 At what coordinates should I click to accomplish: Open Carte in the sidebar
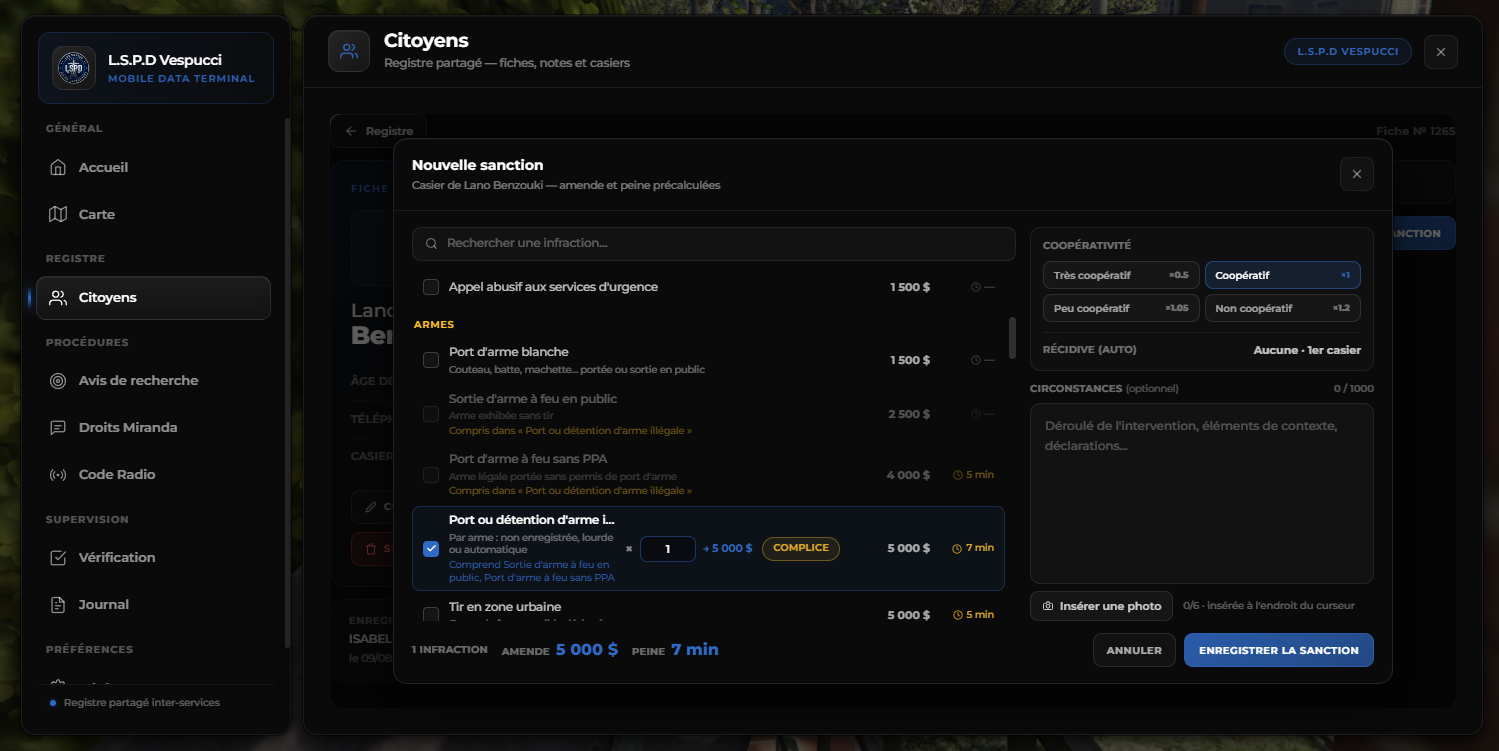tap(153, 214)
